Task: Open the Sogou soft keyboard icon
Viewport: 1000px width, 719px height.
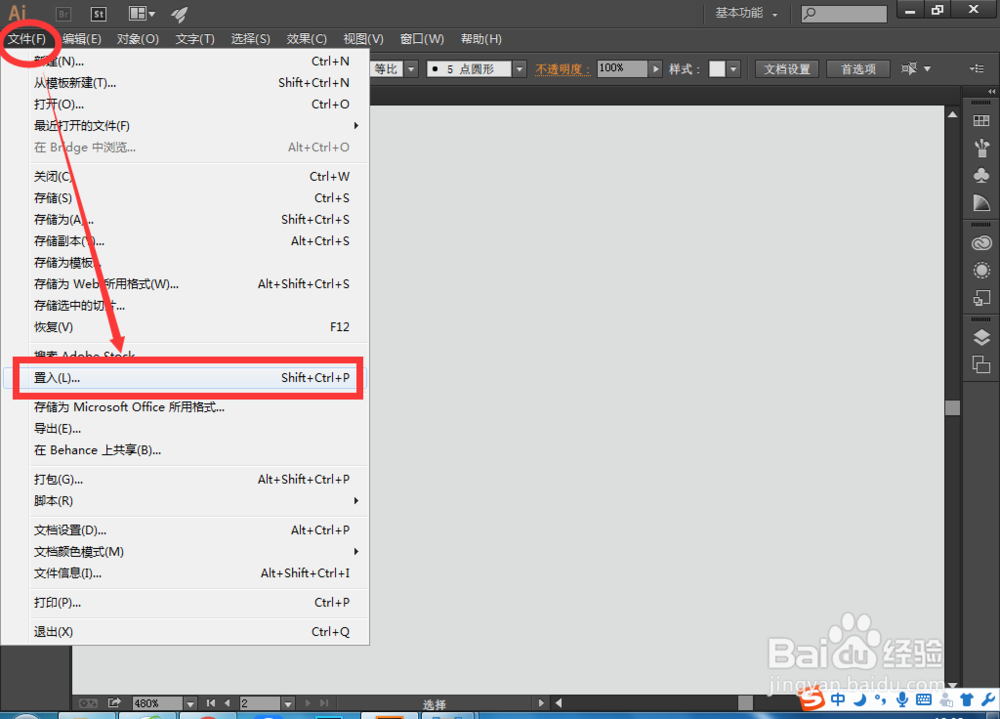Action: pyautogui.click(x=923, y=700)
